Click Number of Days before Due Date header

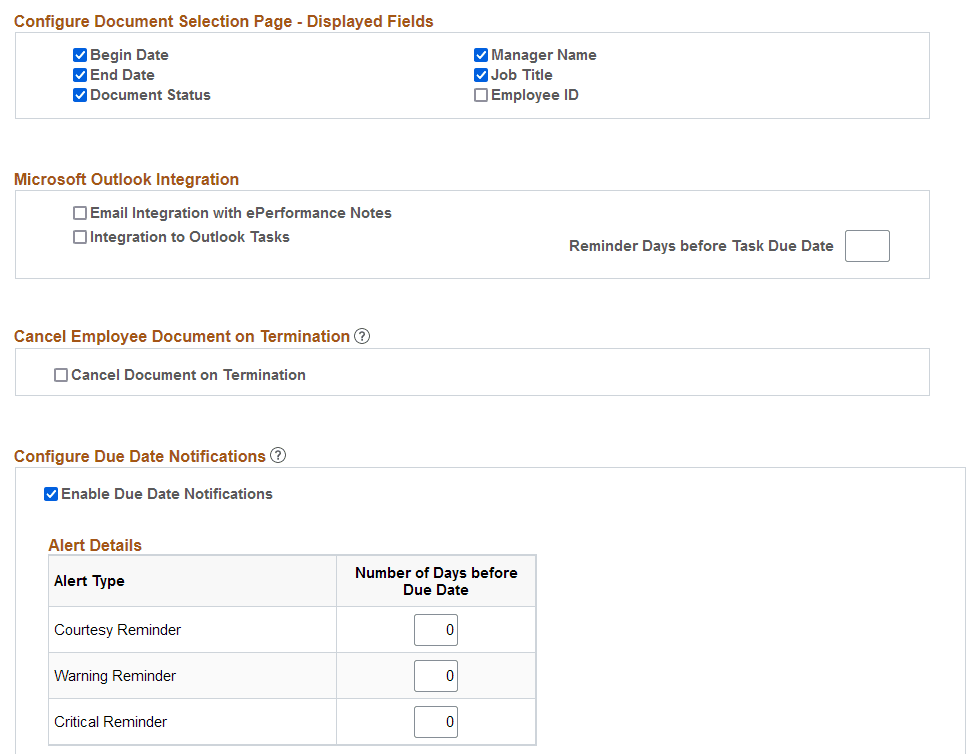[436, 581]
